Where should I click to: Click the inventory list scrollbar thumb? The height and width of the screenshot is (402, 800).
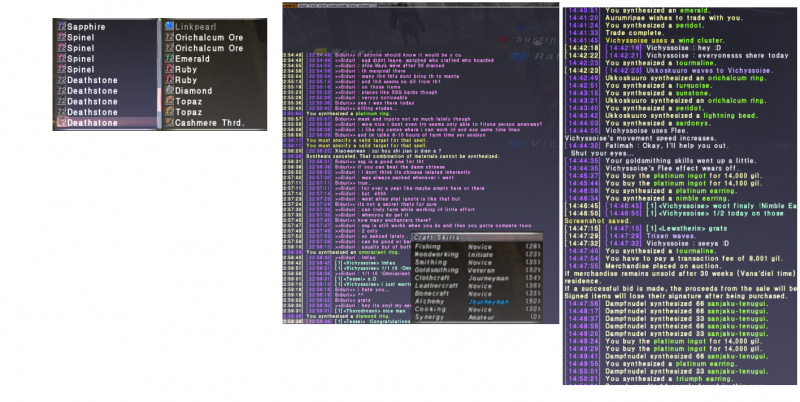[x=159, y=100]
